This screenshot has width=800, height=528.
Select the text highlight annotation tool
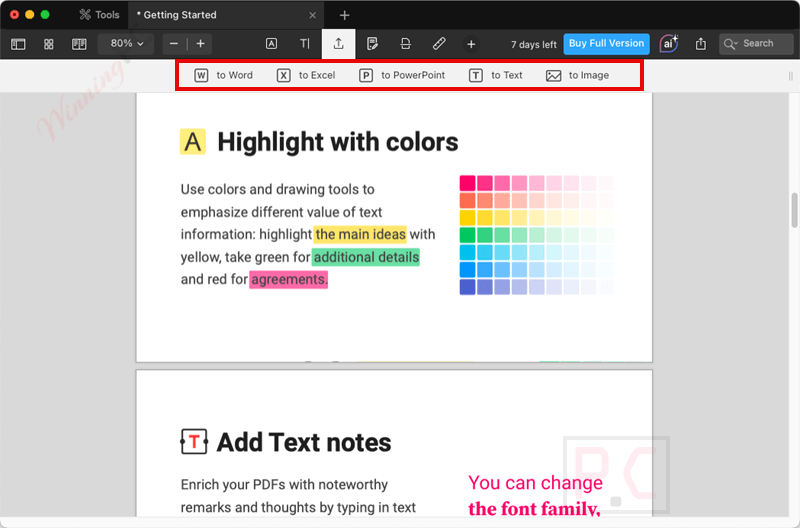coord(271,44)
